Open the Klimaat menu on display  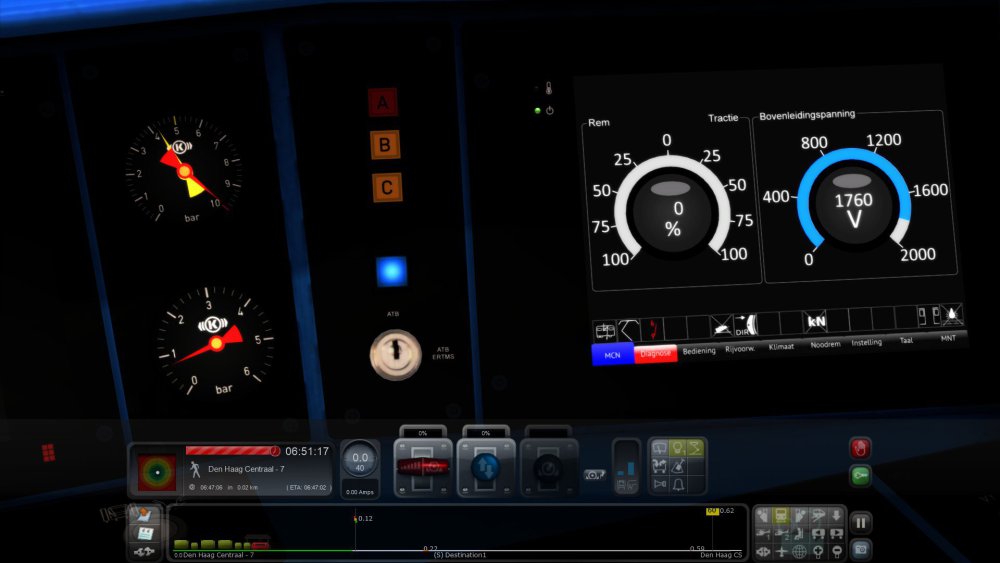(781, 347)
